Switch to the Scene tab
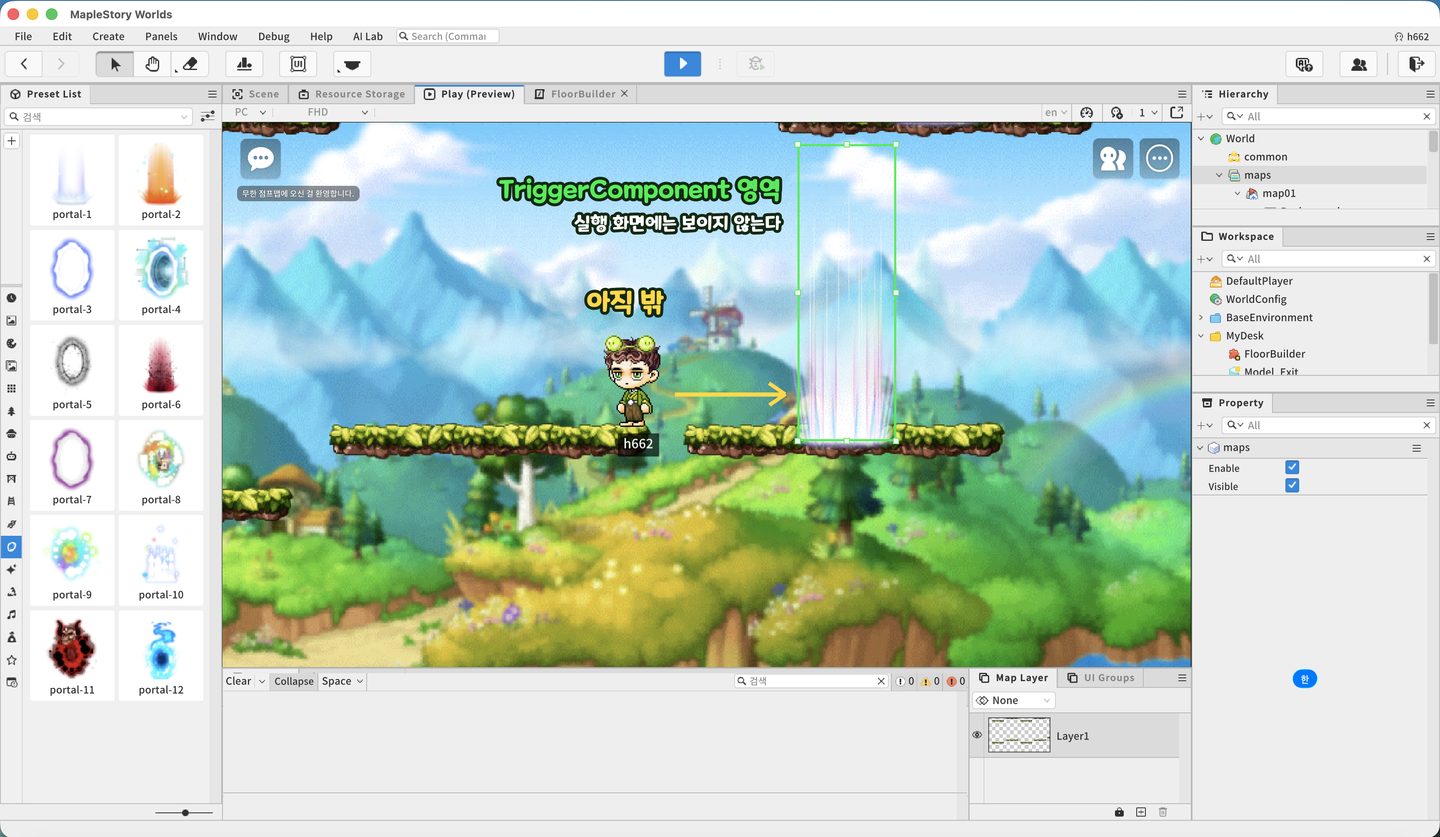Screen dimensions: 1440x837 pos(255,94)
